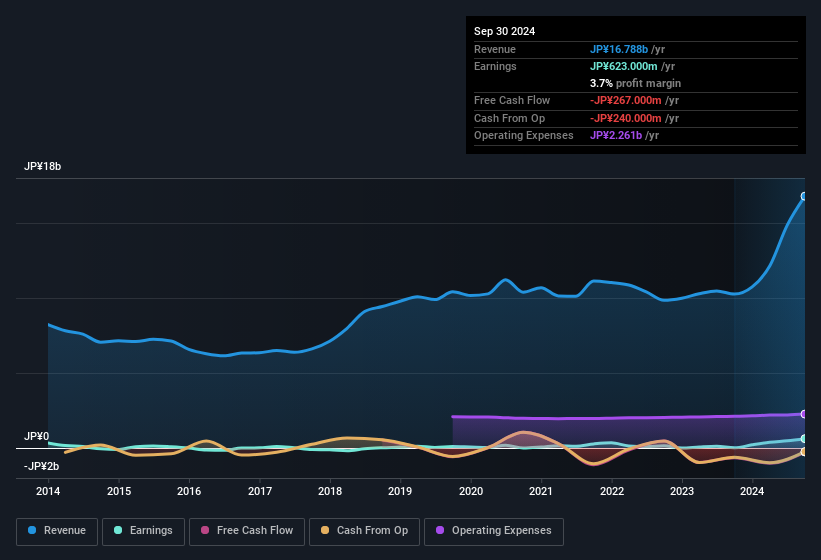Click the Earnings label in the tooltip
The width and height of the screenshot is (821, 560).
495,66
